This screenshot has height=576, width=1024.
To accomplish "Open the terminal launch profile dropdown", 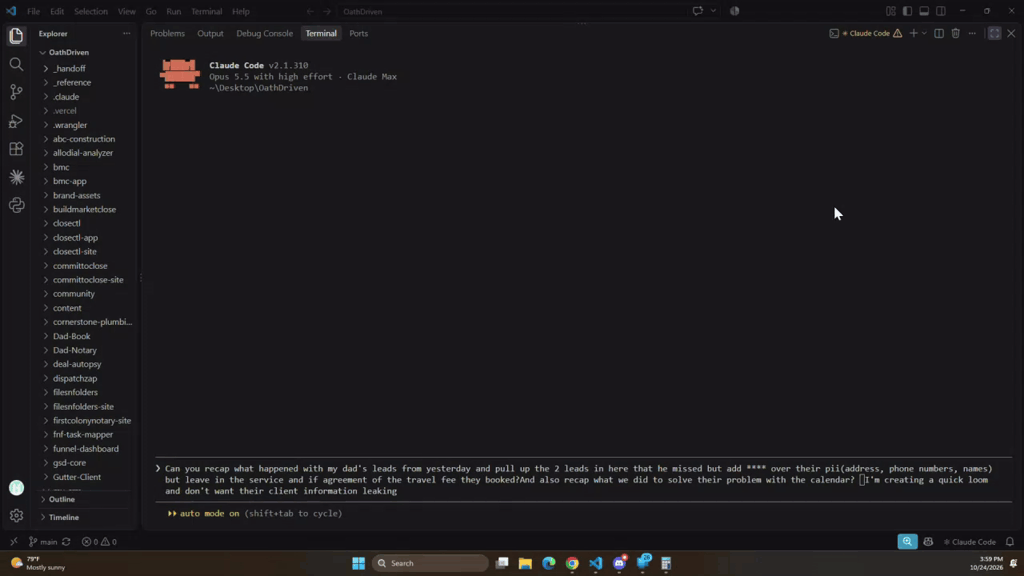I will (x=923, y=33).
